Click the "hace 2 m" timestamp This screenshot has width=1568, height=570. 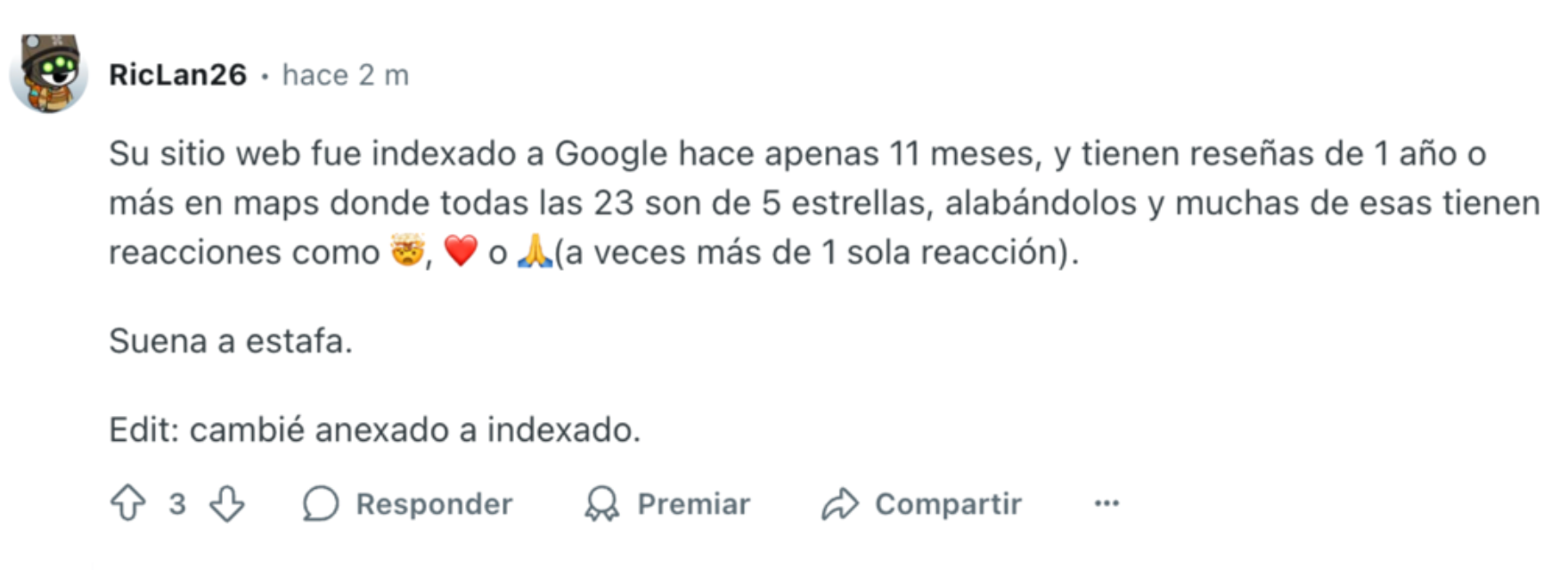tap(346, 75)
